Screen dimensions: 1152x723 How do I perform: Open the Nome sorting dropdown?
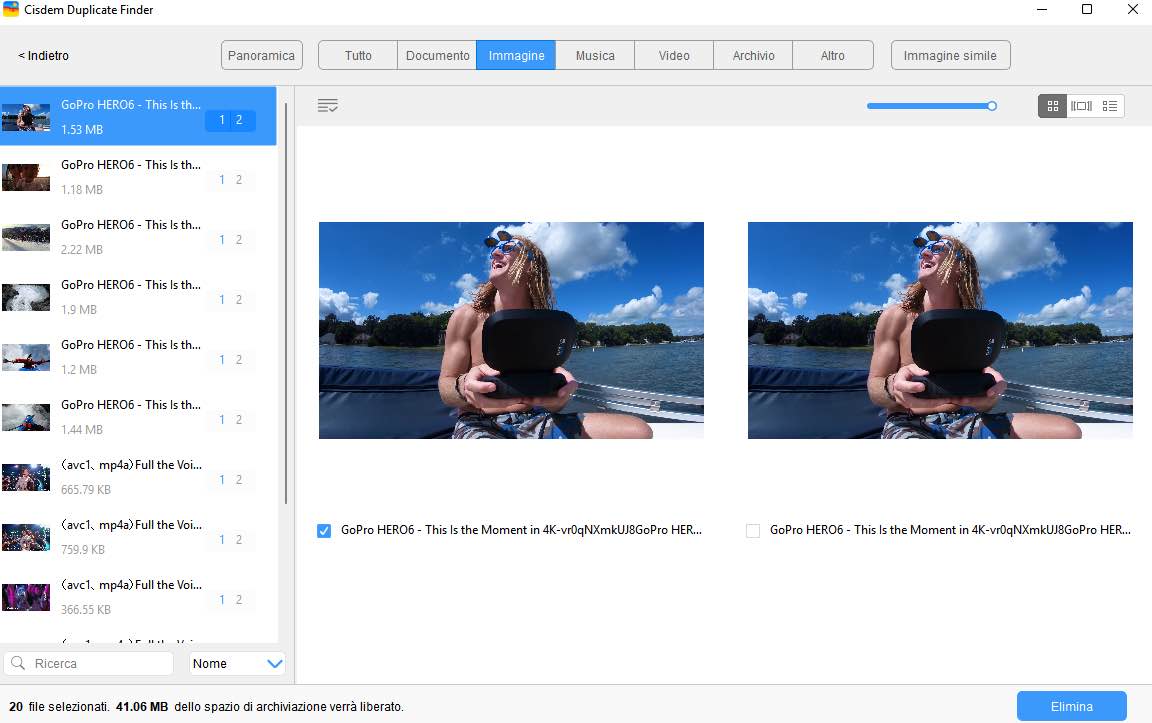pyautogui.click(x=237, y=663)
